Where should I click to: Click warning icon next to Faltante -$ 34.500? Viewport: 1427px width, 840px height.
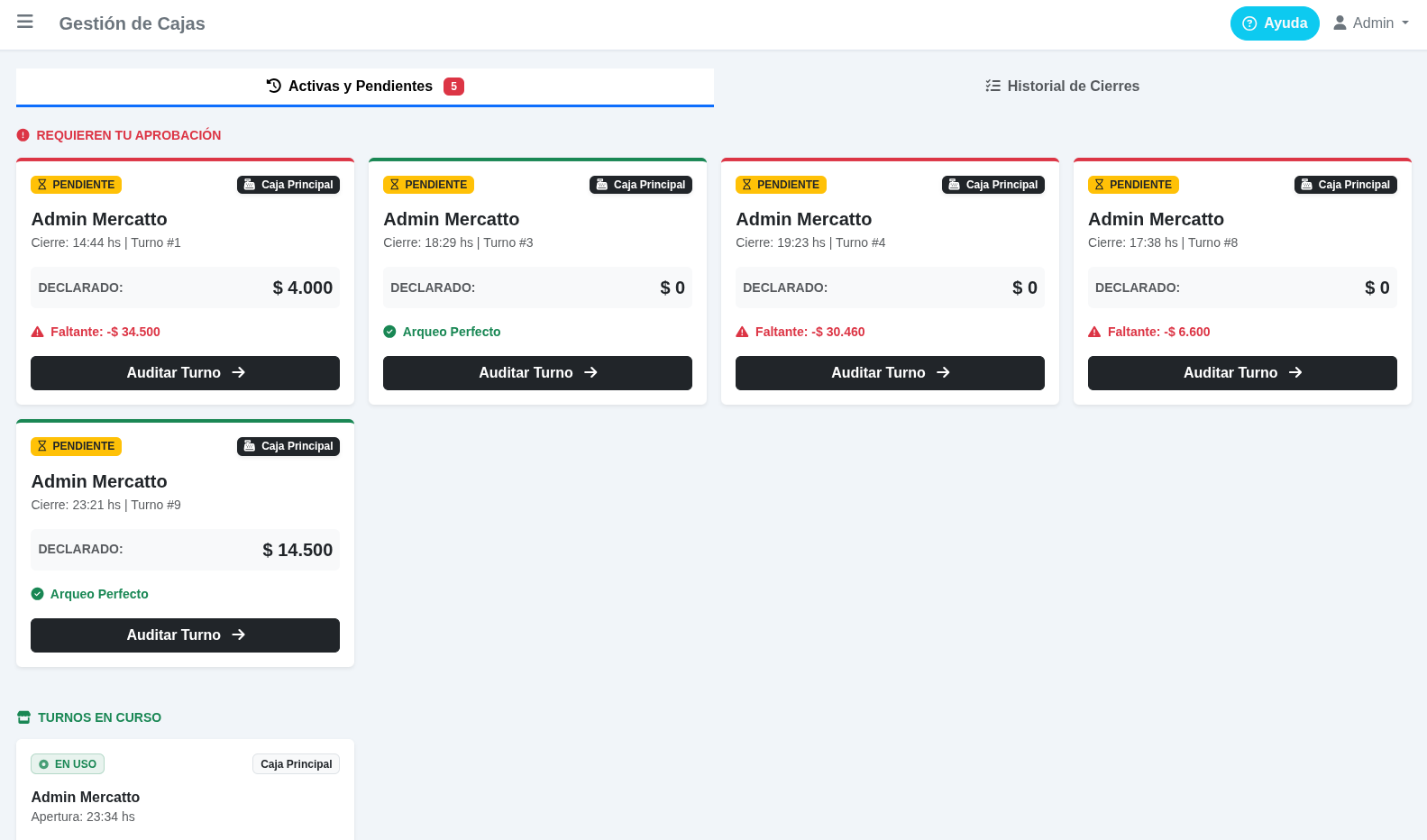[38, 332]
